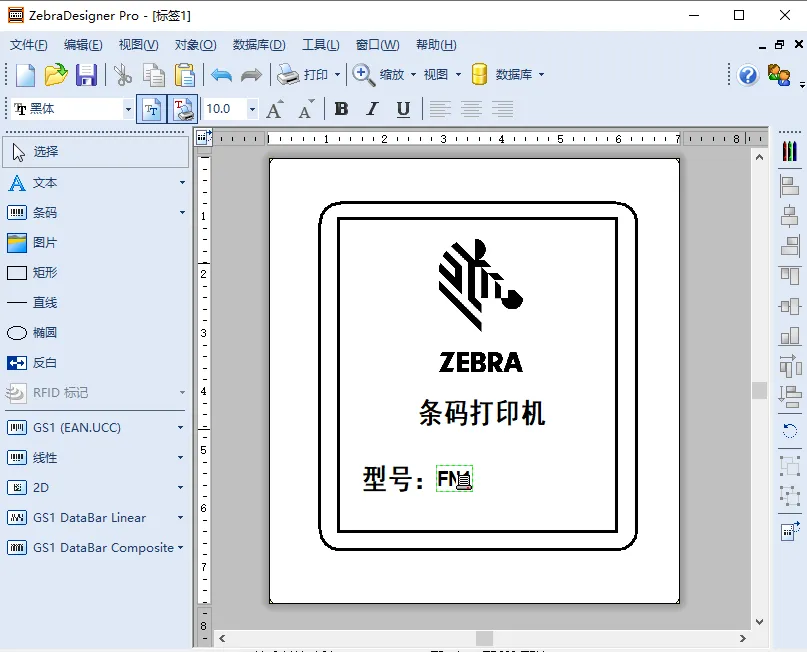807x652 pixels.
Task: Click the 缩放 zoom button
Action: pos(380,75)
